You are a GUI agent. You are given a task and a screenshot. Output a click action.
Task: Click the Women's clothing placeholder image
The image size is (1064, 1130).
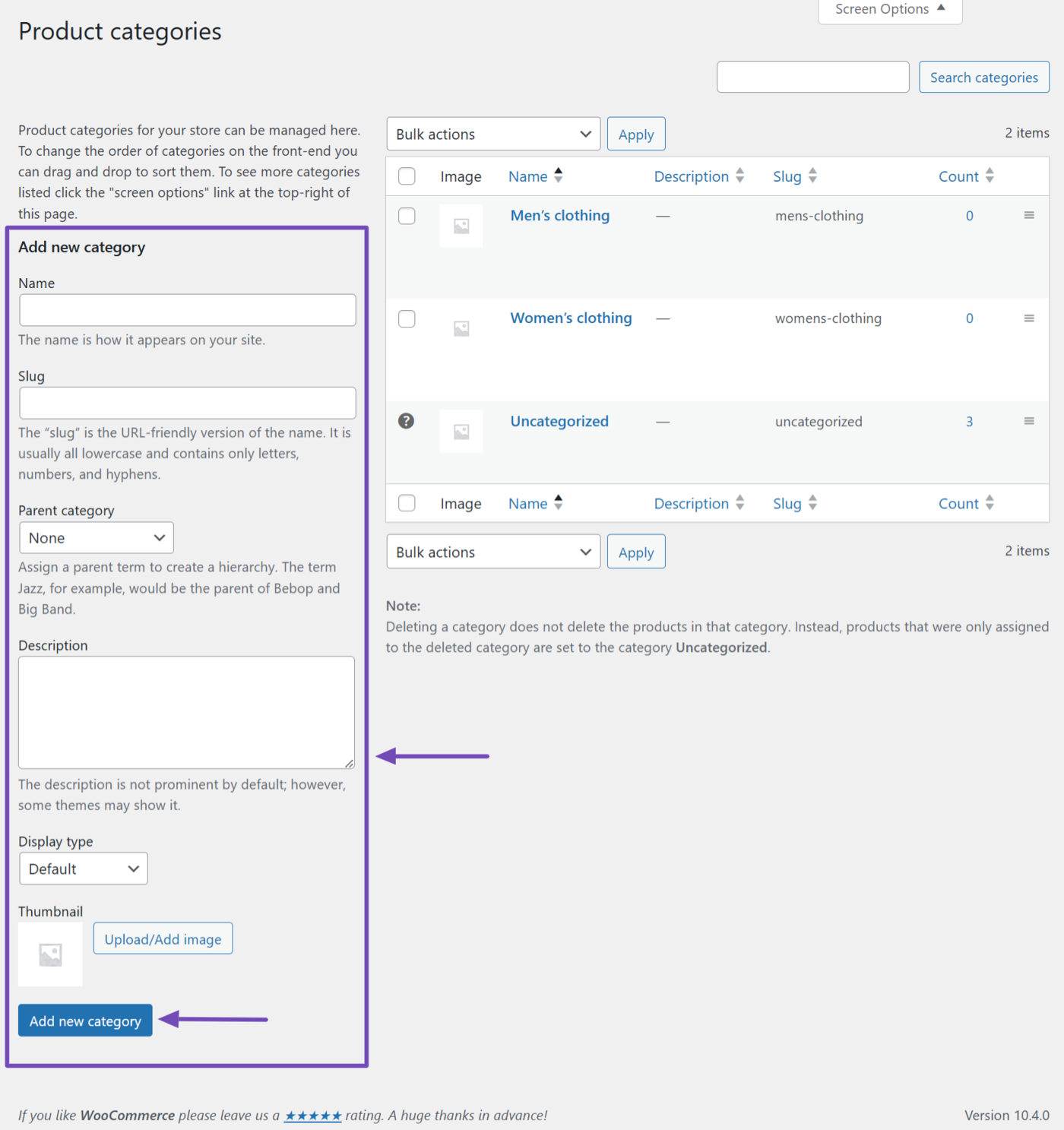[x=461, y=328]
